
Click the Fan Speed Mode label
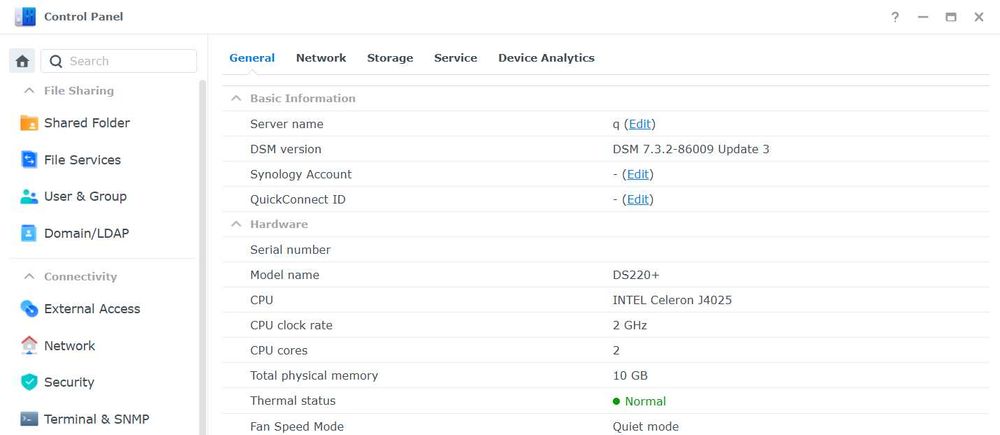pyautogui.click(x=297, y=427)
